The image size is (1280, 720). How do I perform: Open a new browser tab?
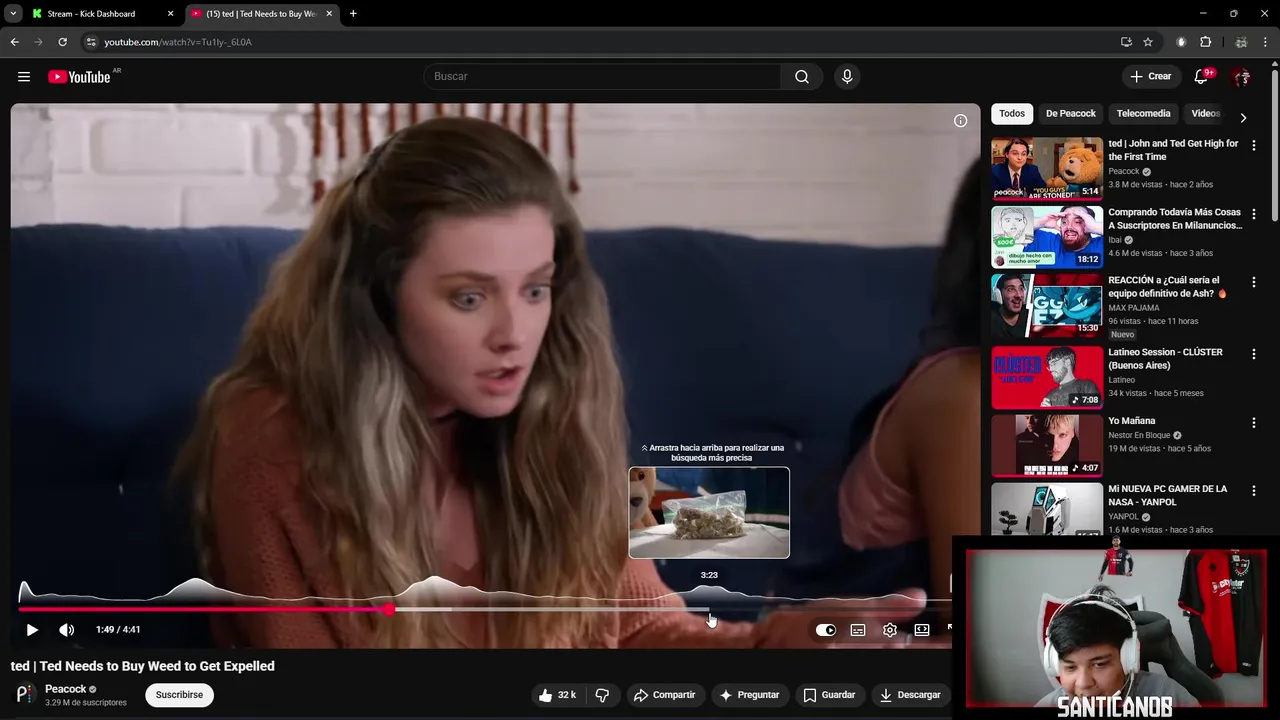tap(353, 14)
